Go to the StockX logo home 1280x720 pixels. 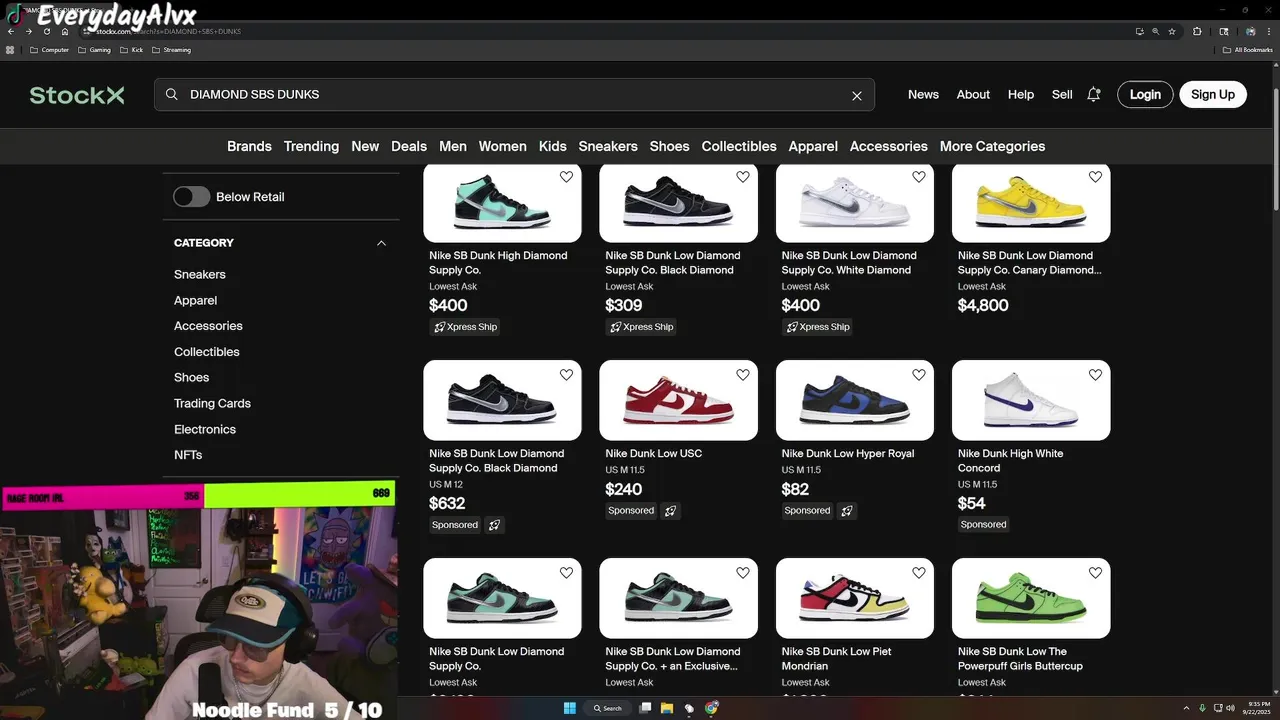[77, 95]
